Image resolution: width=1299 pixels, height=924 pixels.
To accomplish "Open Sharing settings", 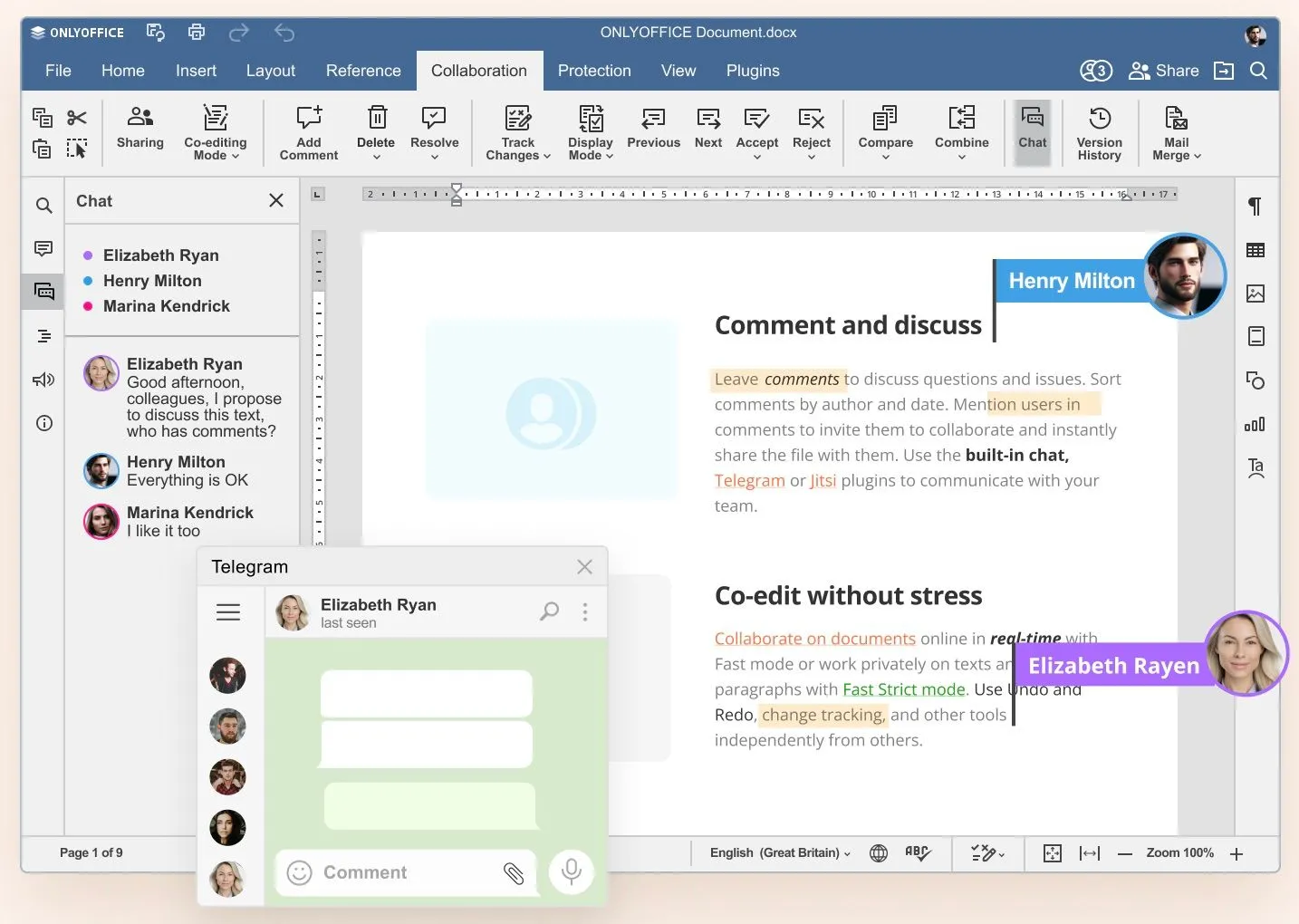I will coord(140,128).
